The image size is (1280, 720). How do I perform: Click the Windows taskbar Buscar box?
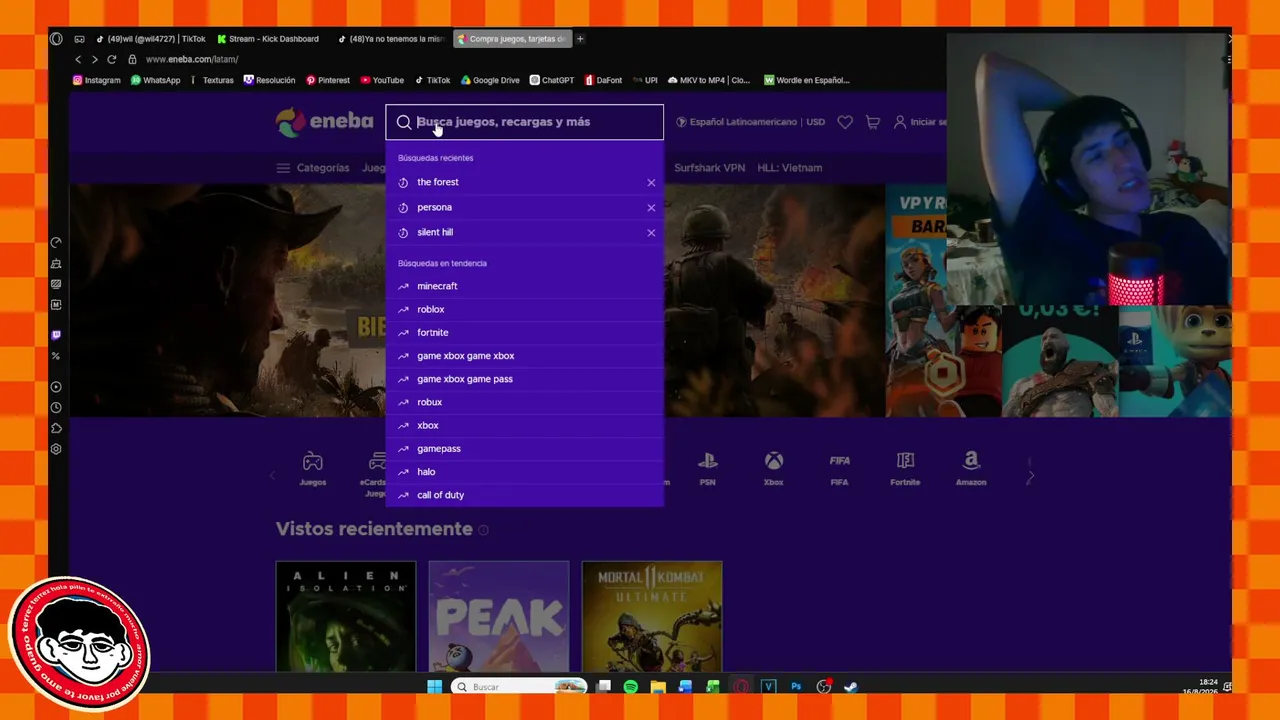(518, 687)
